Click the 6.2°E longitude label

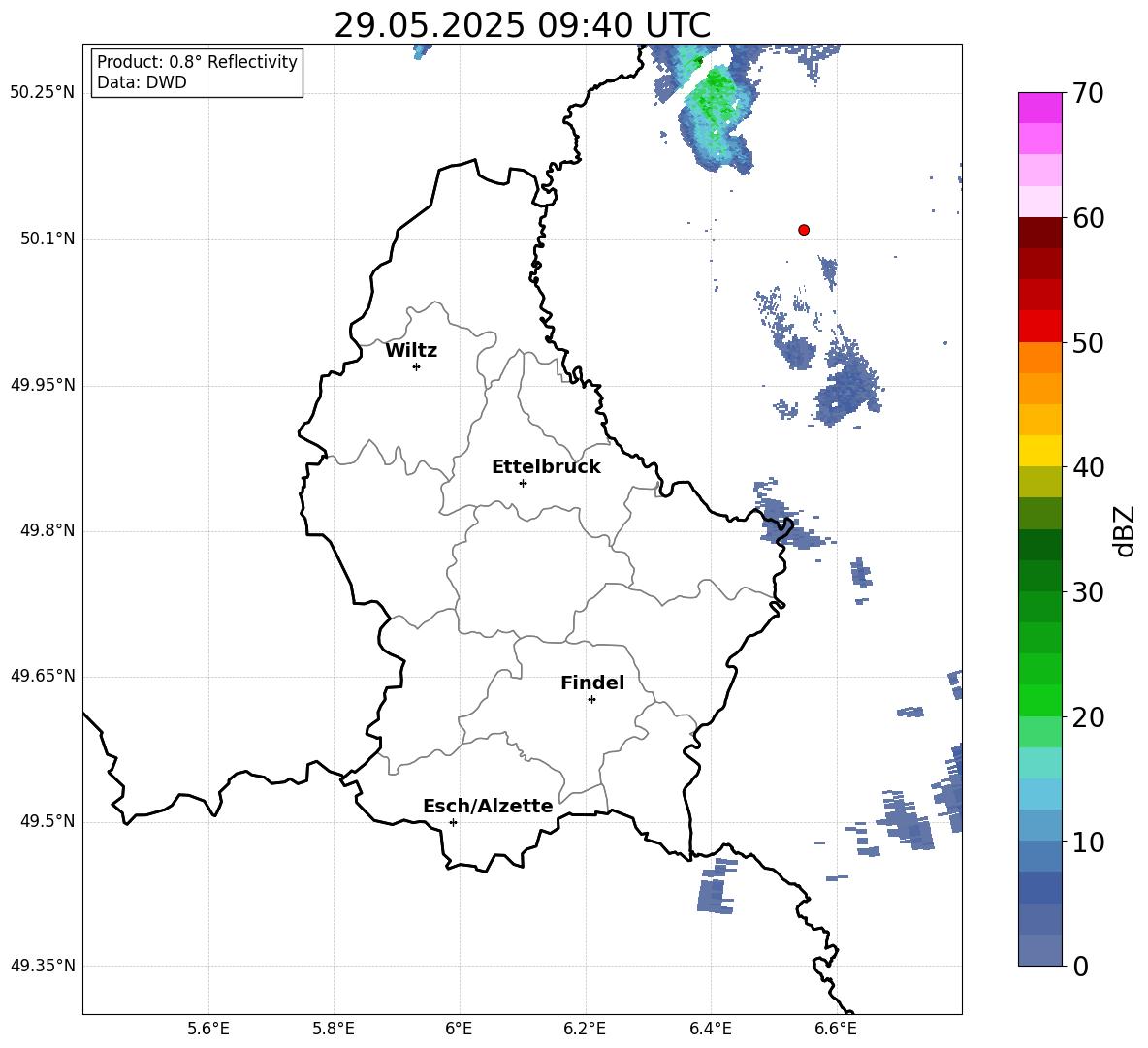[585, 1029]
